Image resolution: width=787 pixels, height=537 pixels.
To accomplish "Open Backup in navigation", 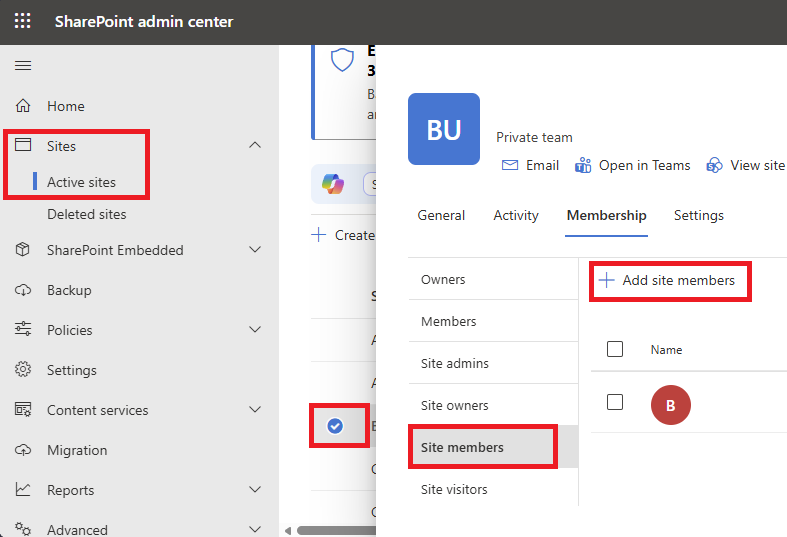I will [x=69, y=290].
